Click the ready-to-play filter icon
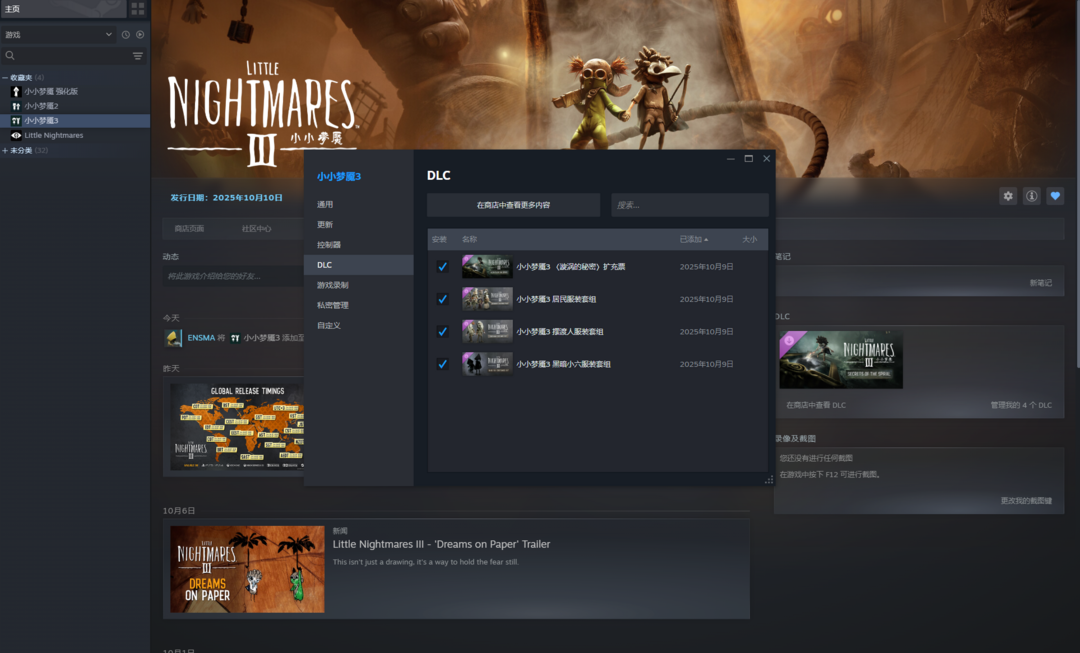This screenshot has width=1080, height=653. (140, 34)
